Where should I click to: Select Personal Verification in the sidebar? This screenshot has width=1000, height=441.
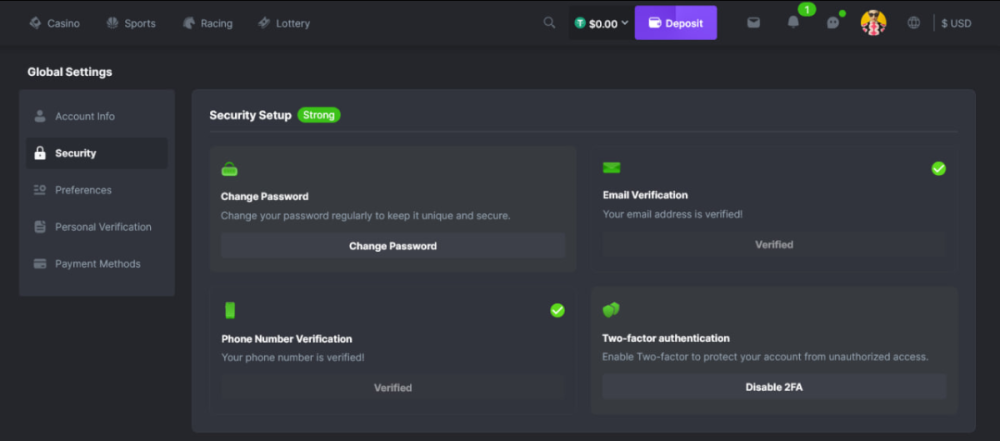click(103, 227)
